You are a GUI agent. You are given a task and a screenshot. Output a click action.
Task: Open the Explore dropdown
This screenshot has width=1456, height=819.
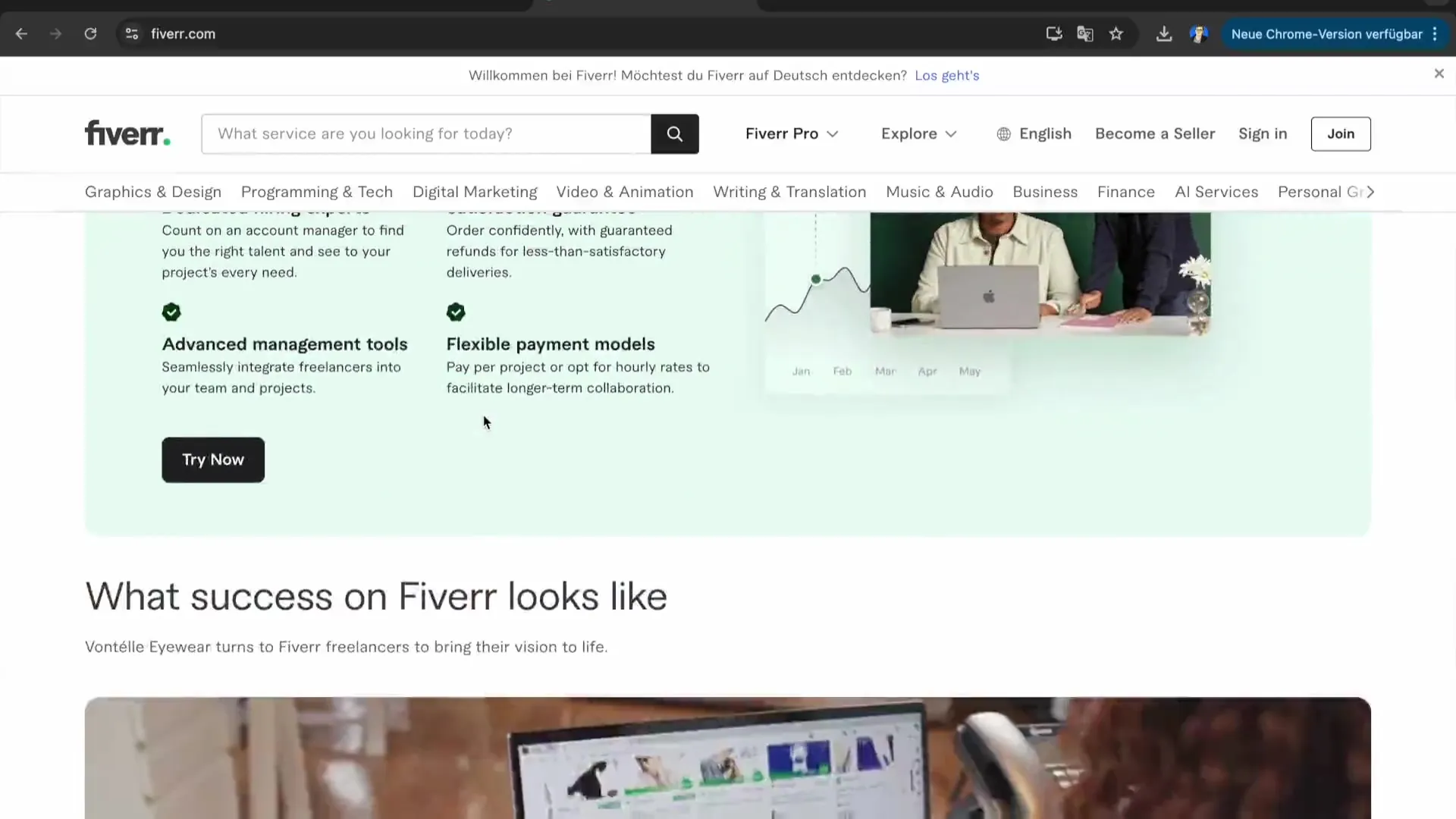coord(918,133)
